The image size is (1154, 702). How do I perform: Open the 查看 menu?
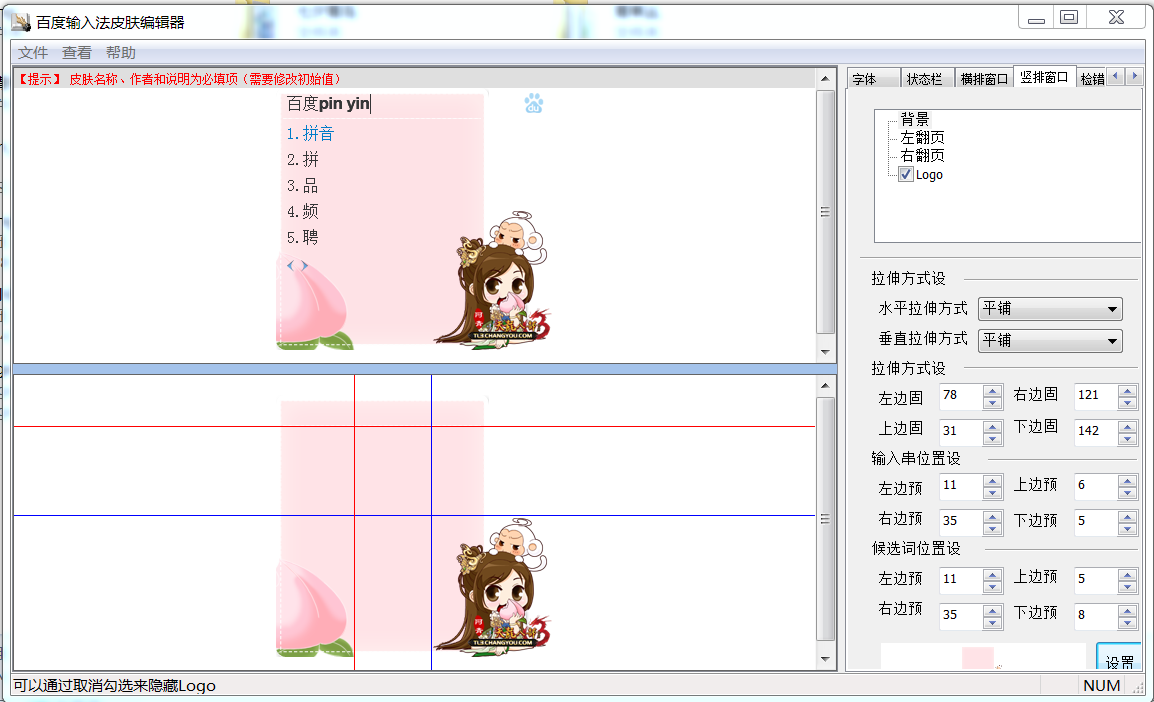pos(77,53)
